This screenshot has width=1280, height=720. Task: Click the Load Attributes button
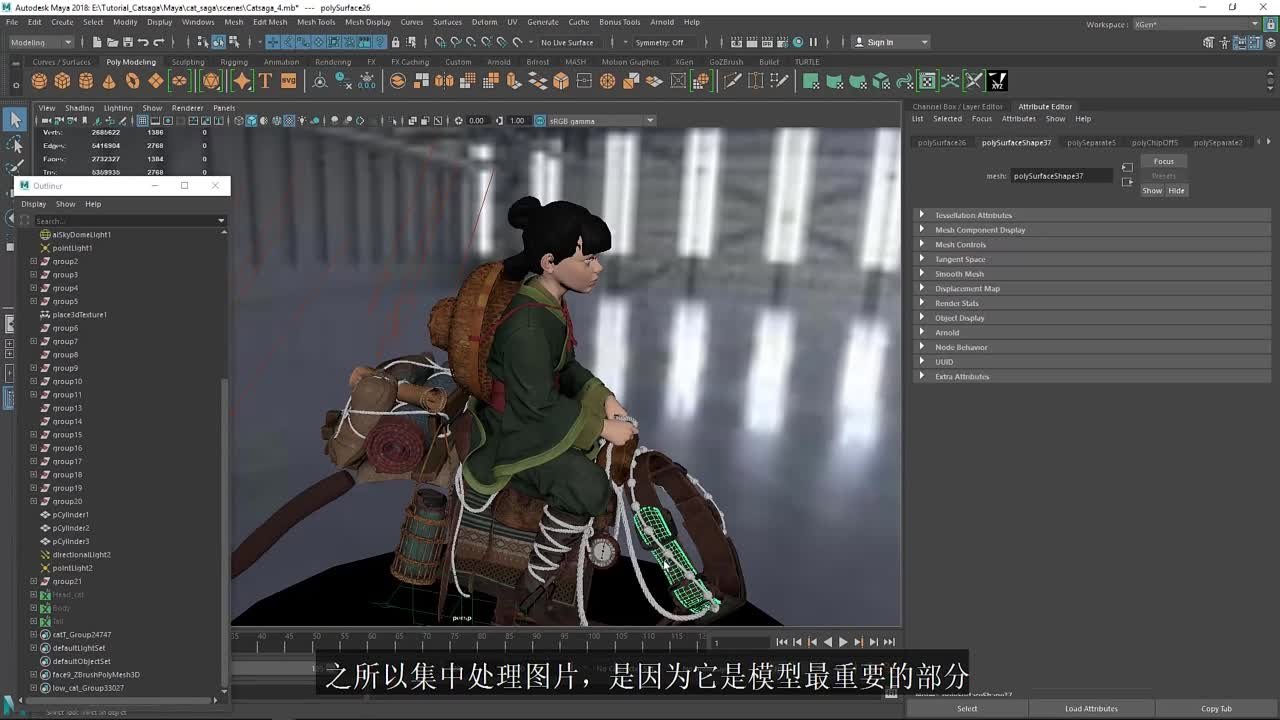[1091, 708]
